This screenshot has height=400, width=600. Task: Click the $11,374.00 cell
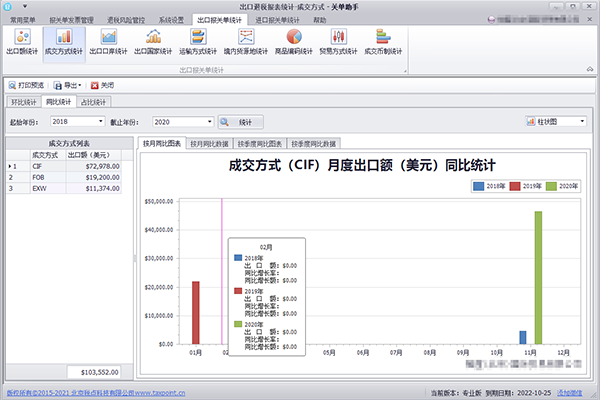pyautogui.click(x=94, y=188)
